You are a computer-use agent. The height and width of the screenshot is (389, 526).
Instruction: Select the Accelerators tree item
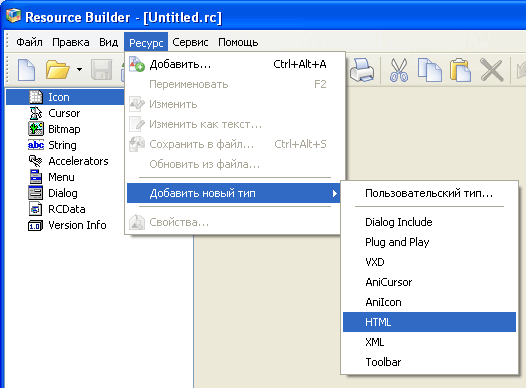pos(78,161)
